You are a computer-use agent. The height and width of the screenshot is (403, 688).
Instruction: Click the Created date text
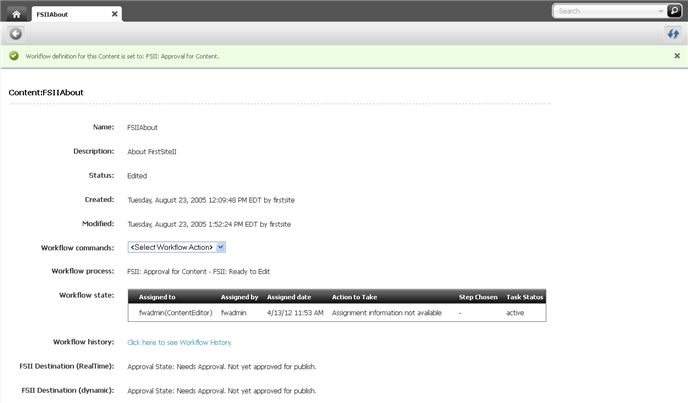tap(211, 200)
